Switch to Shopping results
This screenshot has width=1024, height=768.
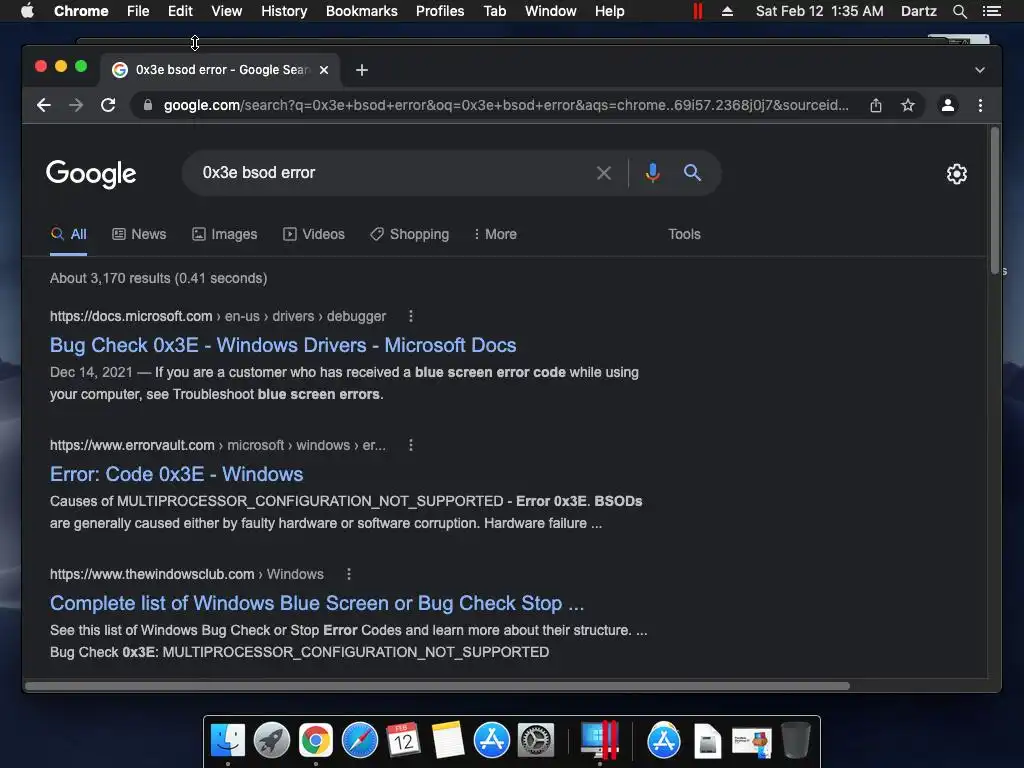pyautogui.click(x=409, y=234)
